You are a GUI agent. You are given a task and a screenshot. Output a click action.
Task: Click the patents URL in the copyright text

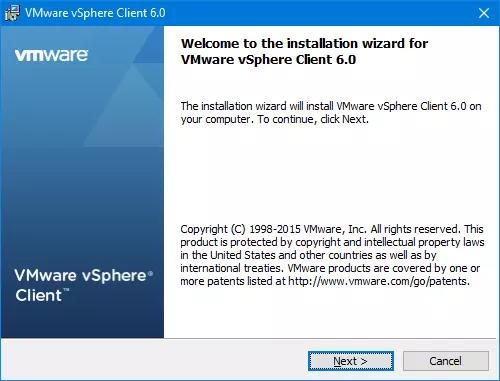(379, 281)
